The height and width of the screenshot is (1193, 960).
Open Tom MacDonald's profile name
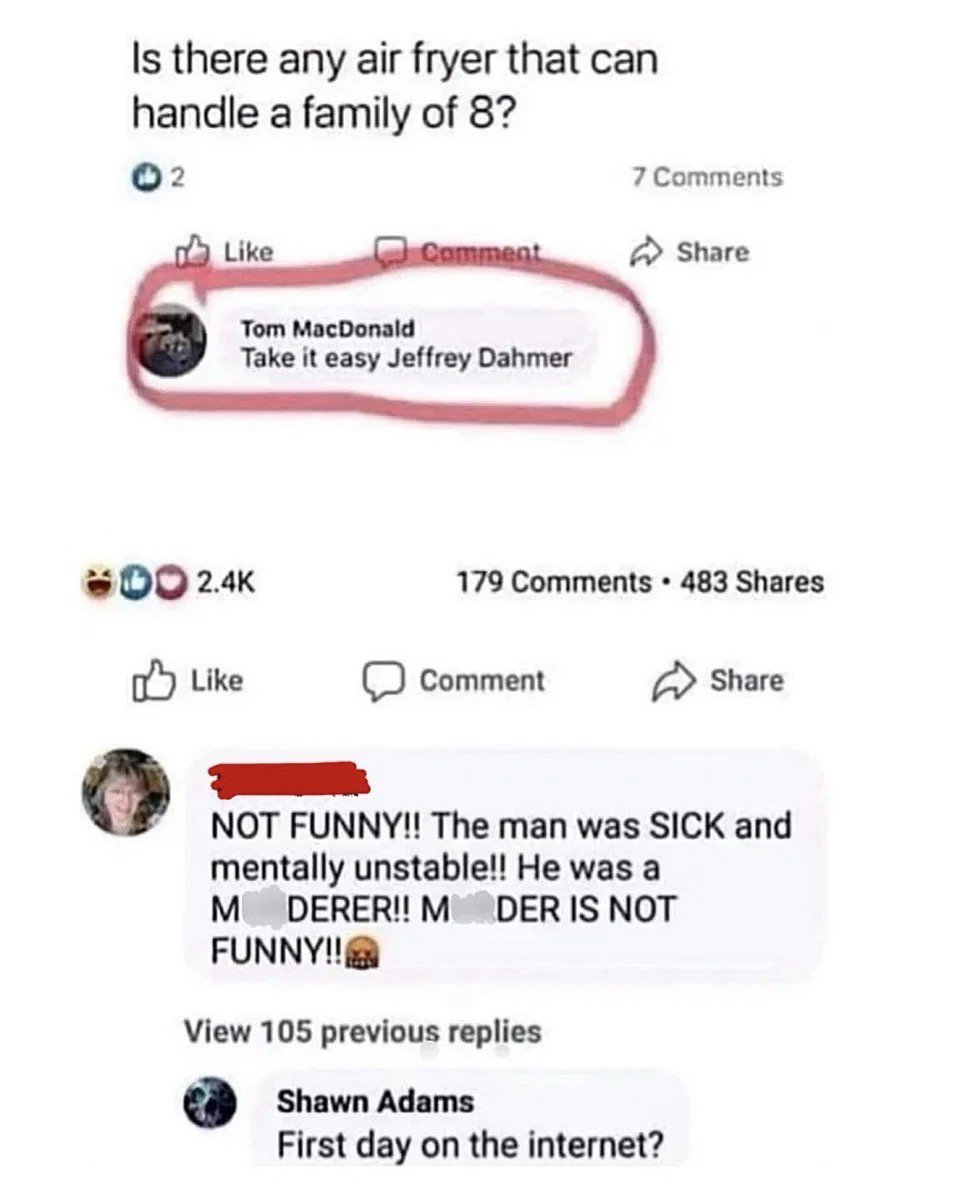point(327,329)
